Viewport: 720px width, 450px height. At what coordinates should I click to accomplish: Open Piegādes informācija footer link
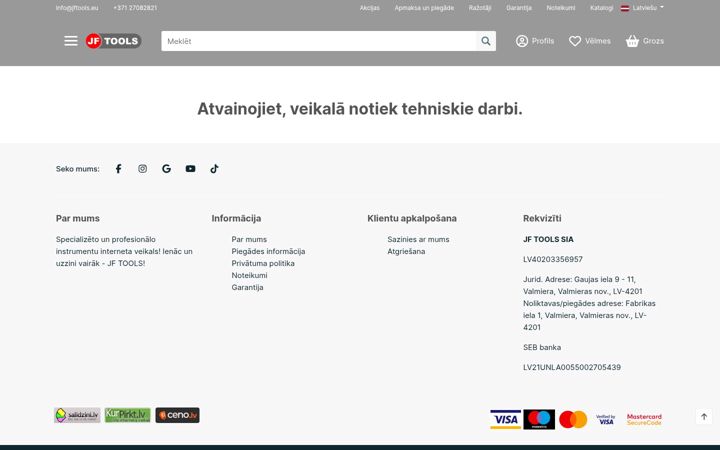pyautogui.click(x=268, y=251)
